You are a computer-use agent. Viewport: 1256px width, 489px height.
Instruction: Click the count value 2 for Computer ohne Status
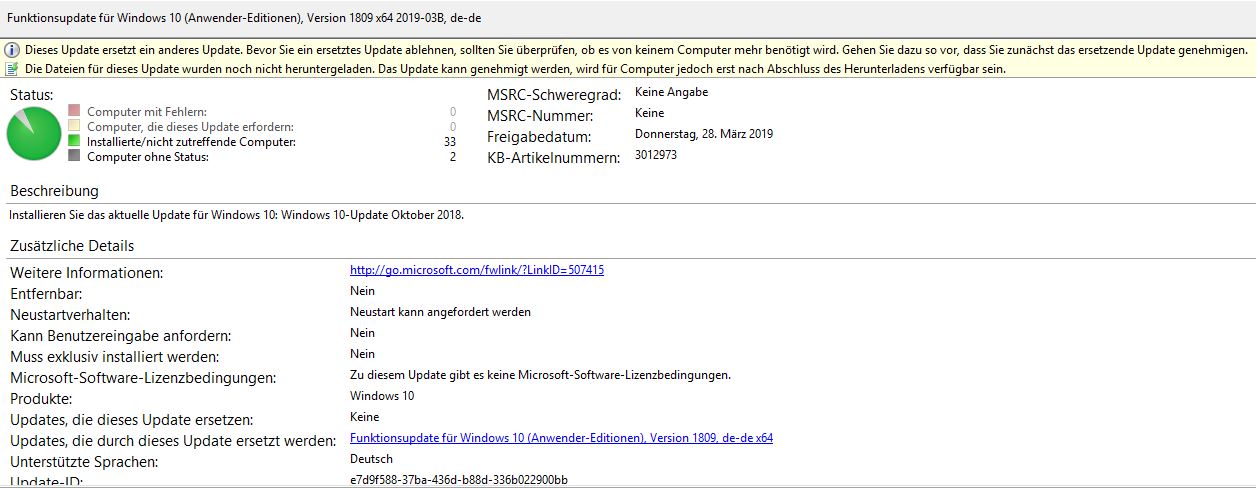tap(453, 157)
